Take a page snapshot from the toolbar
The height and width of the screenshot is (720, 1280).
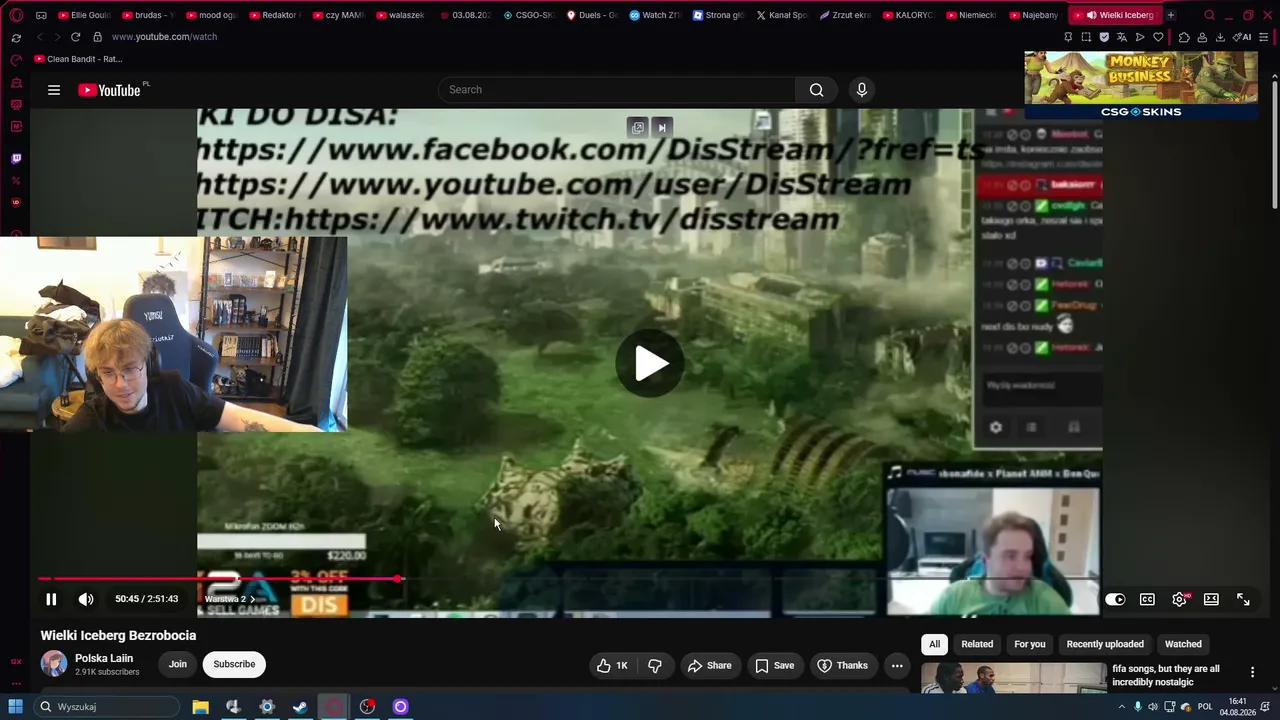pos(1086,37)
